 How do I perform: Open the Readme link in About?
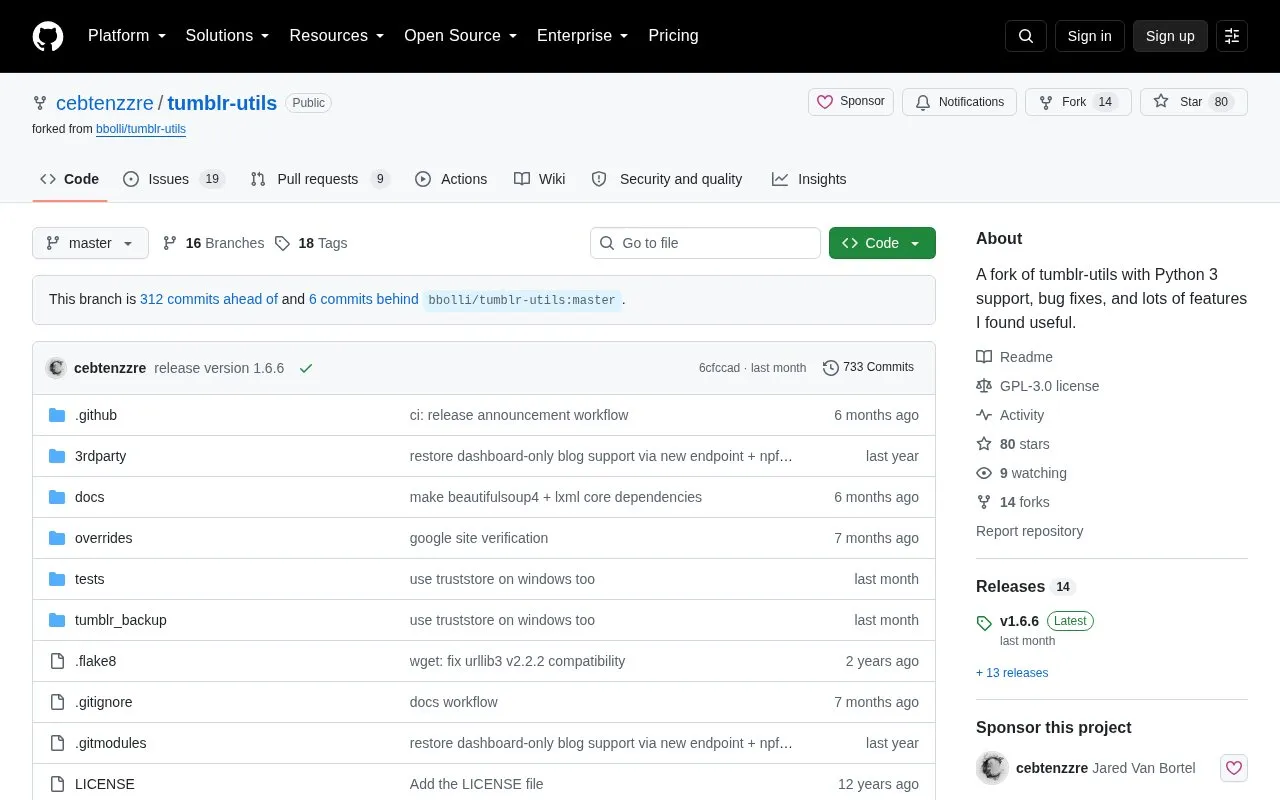click(1015, 357)
